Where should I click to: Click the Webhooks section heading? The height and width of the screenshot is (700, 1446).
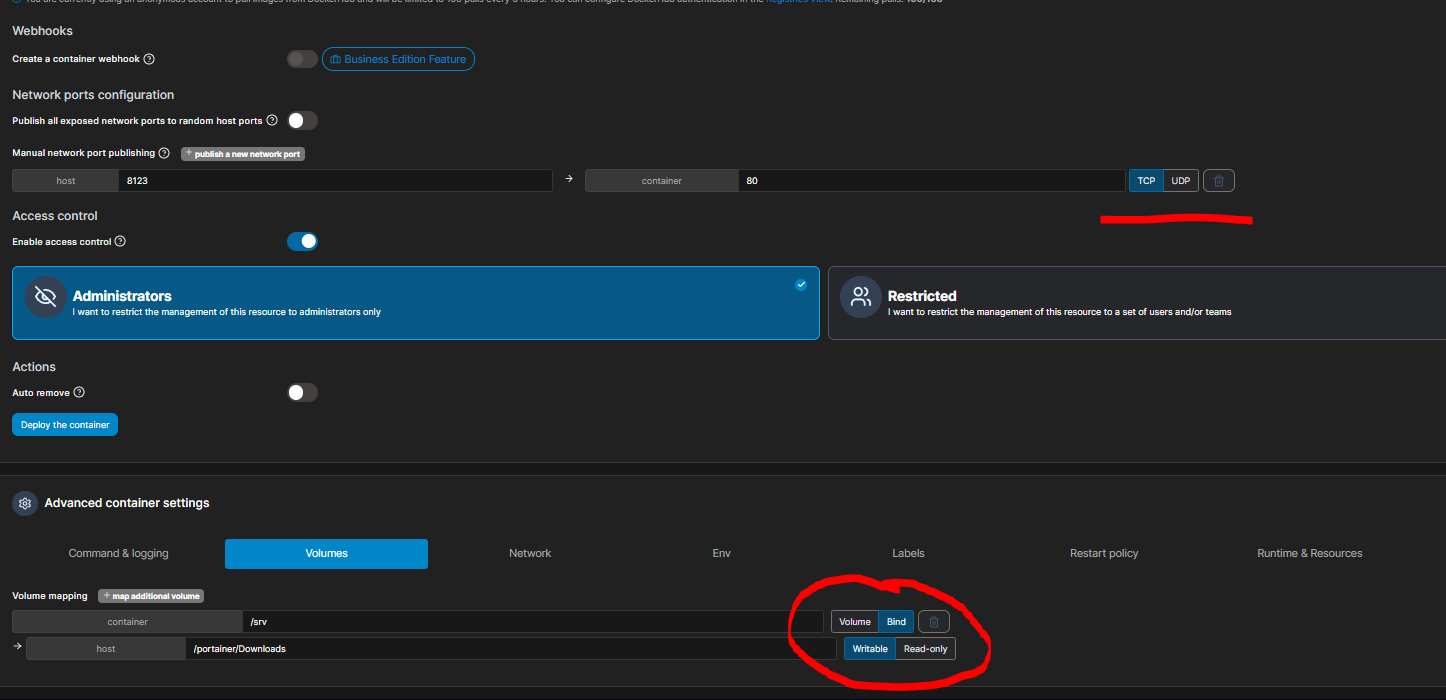click(x=42, y=31)
